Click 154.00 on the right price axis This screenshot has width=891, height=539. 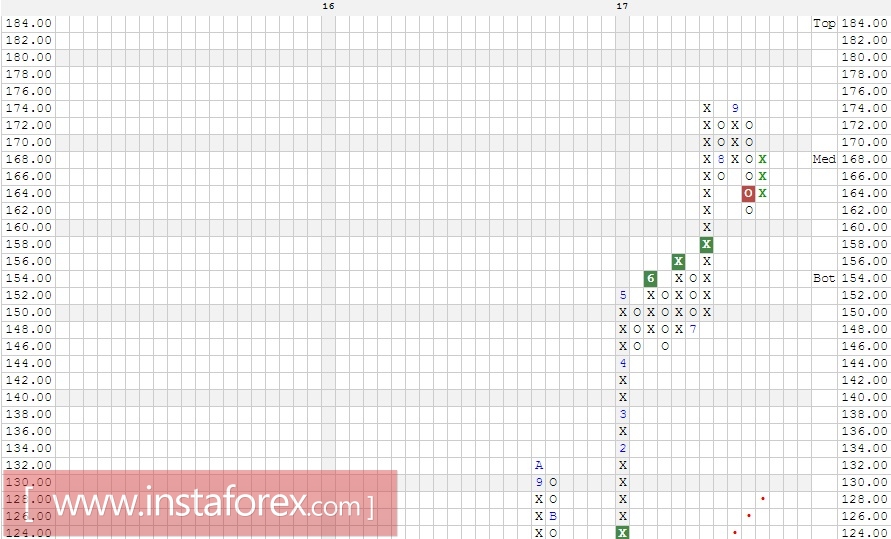pyautogui.click(x=864, y=278)
